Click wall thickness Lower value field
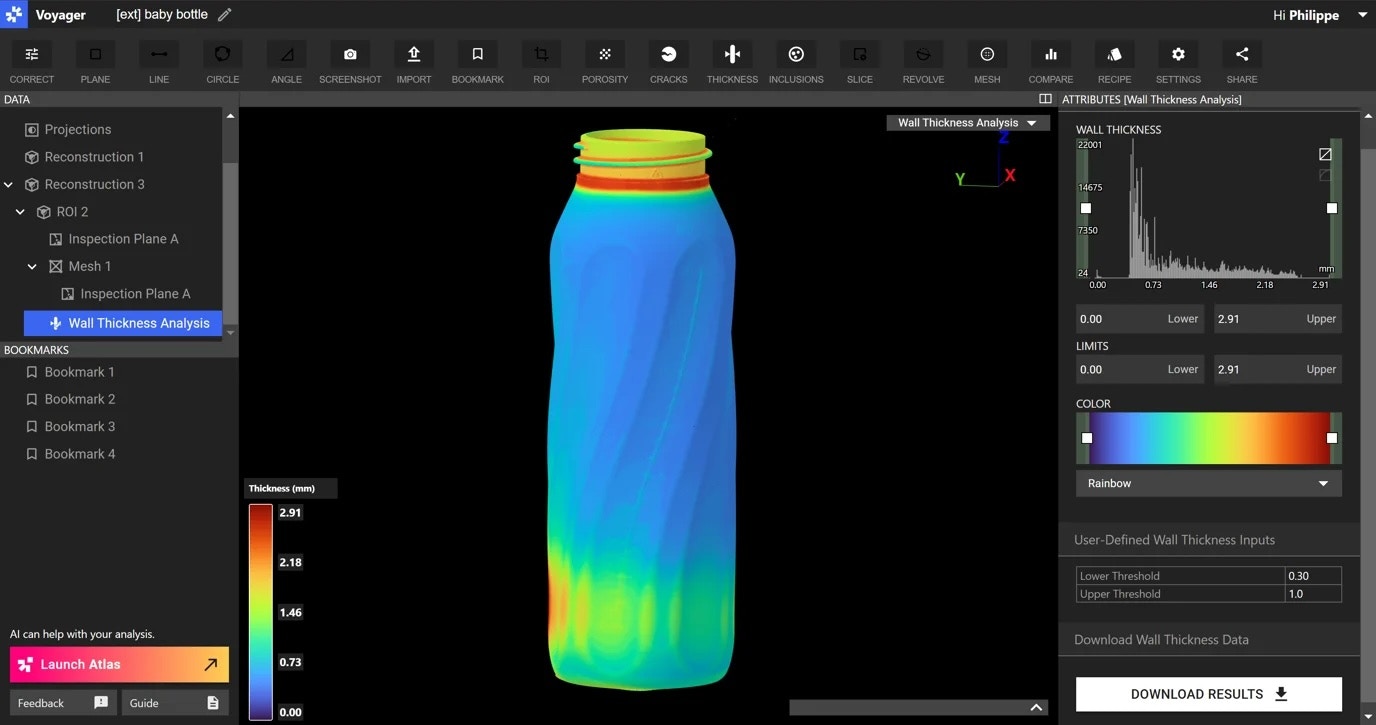 (x=1141, y=319)
